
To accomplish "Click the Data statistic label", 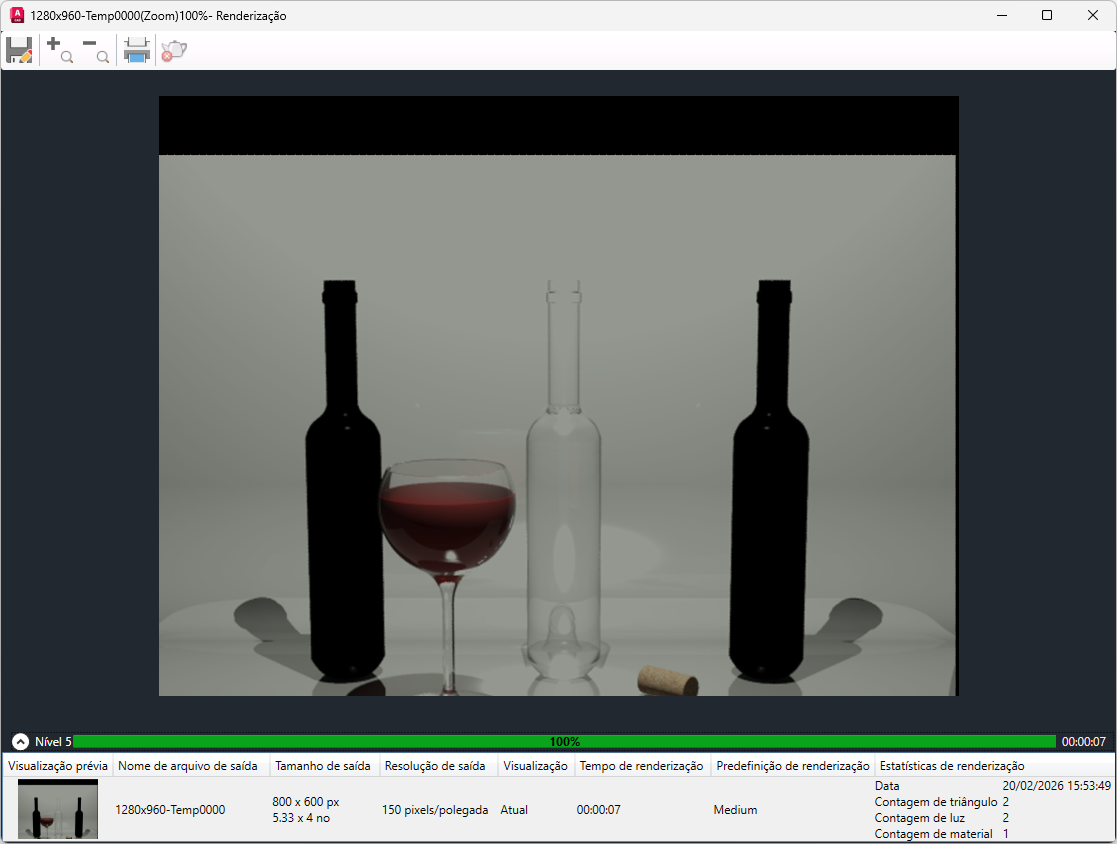I will coord(887,786).
